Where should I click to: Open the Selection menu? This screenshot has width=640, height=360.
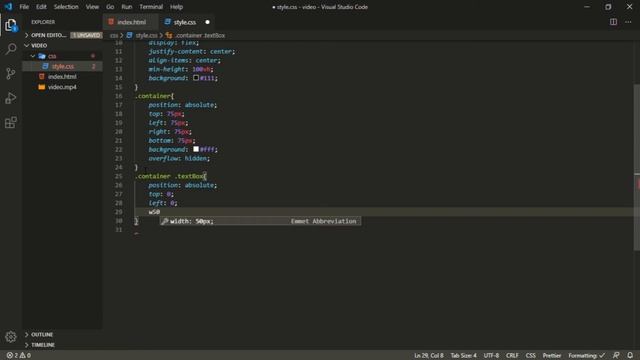pos(66,7)
